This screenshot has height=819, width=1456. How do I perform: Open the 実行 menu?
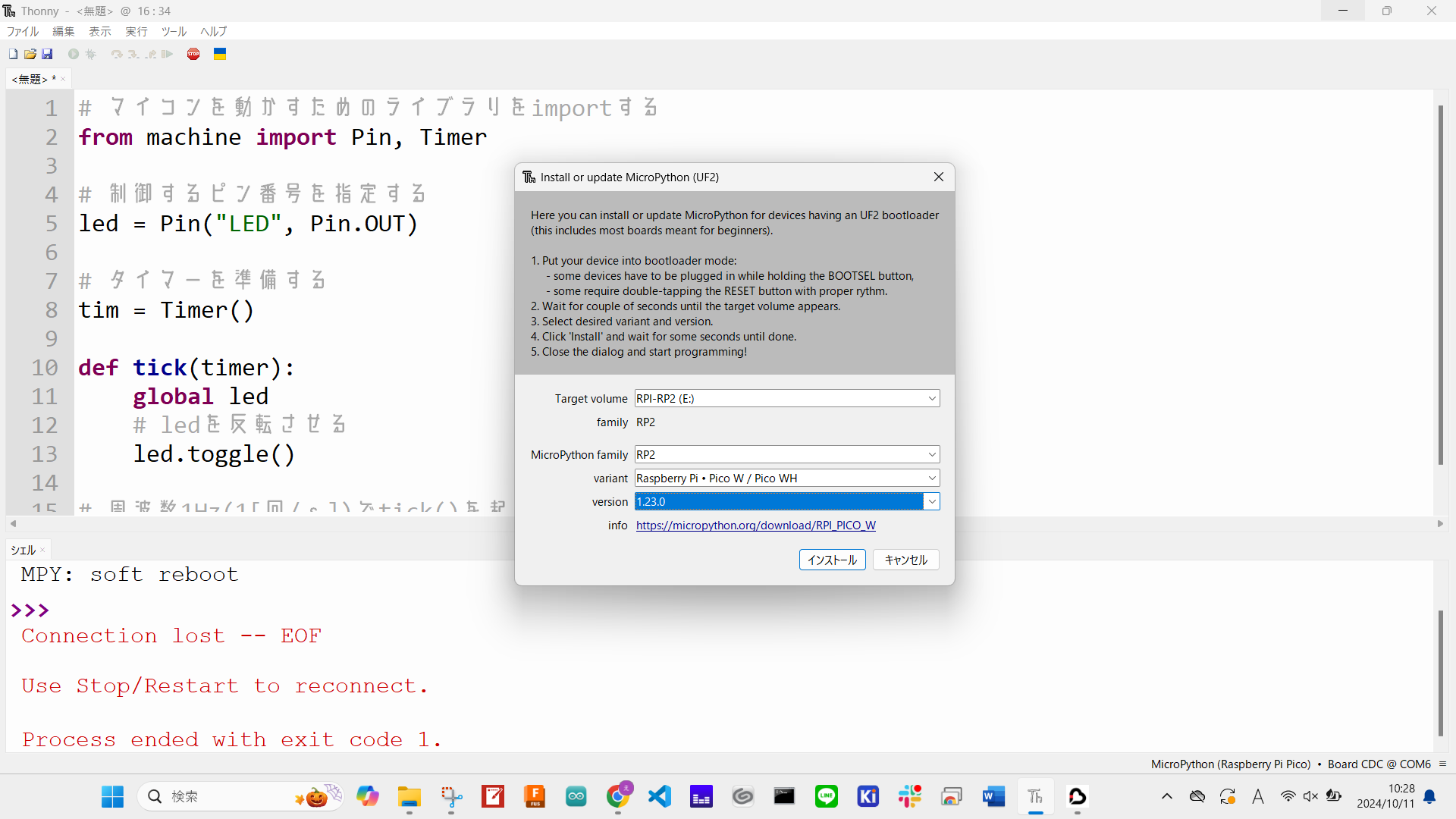click(136, 31)
